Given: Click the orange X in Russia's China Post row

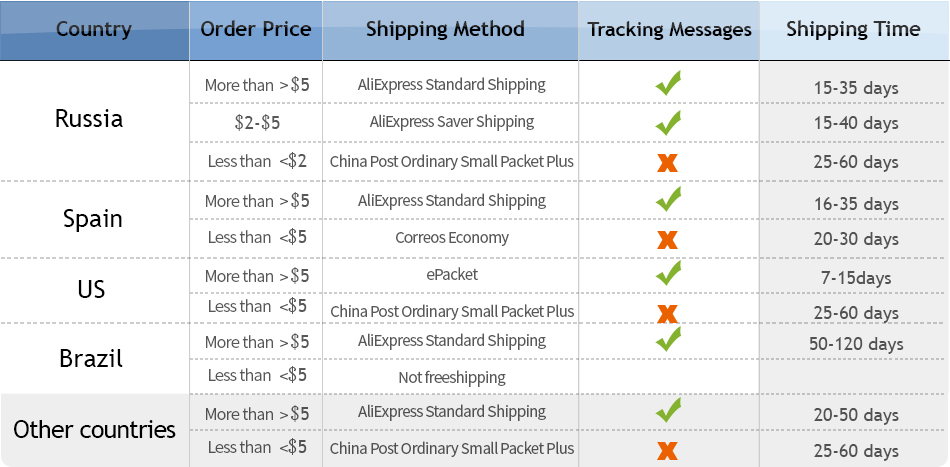Looking at the screenshot, I should click(668, 162).
